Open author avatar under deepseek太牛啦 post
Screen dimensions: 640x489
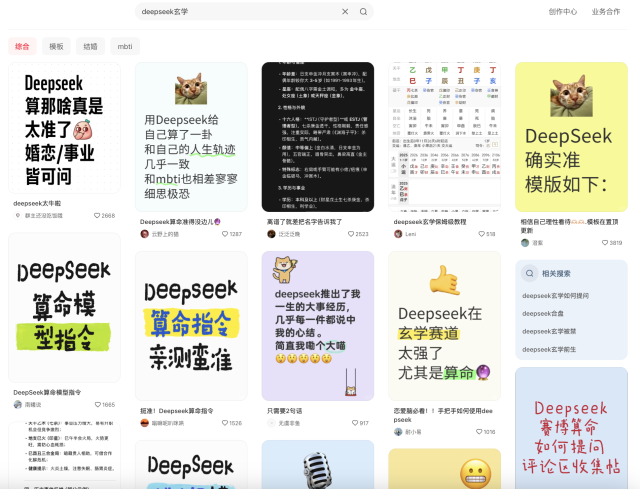click(x=18, y=216)
